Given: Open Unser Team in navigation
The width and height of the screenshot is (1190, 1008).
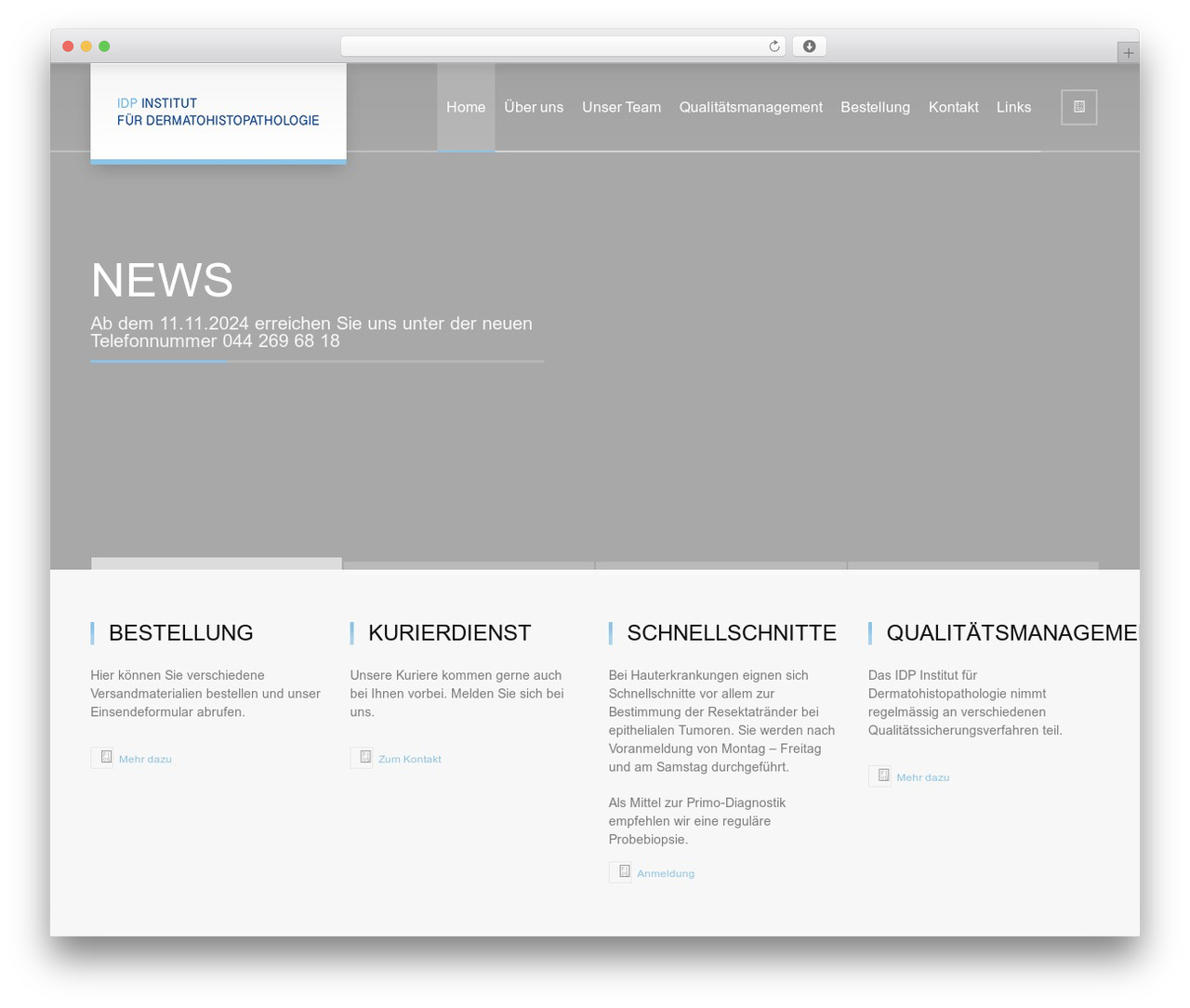Looking at the screenshot, I should point(621,107).
